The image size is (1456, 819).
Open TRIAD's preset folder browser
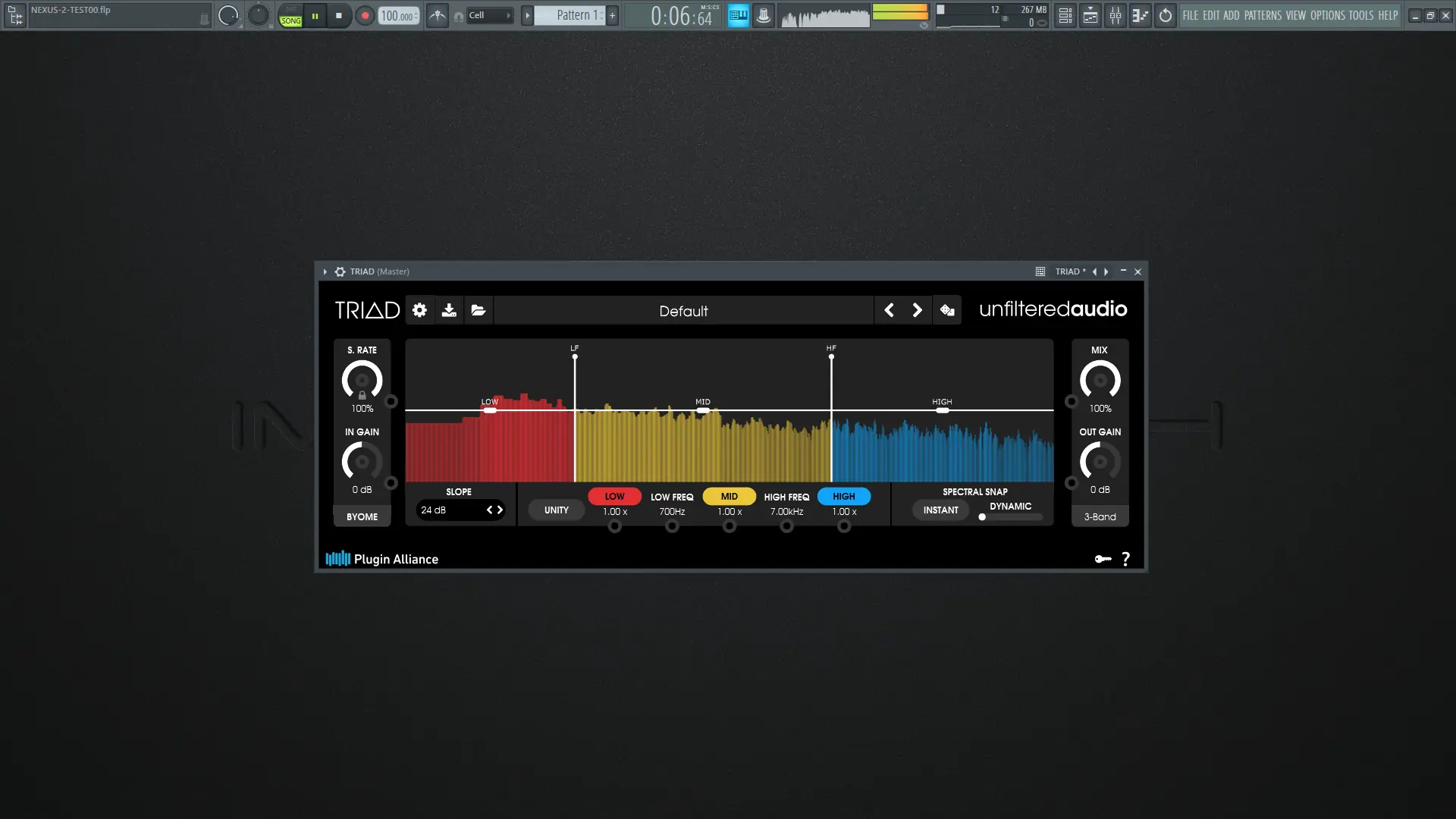point(478,310)
